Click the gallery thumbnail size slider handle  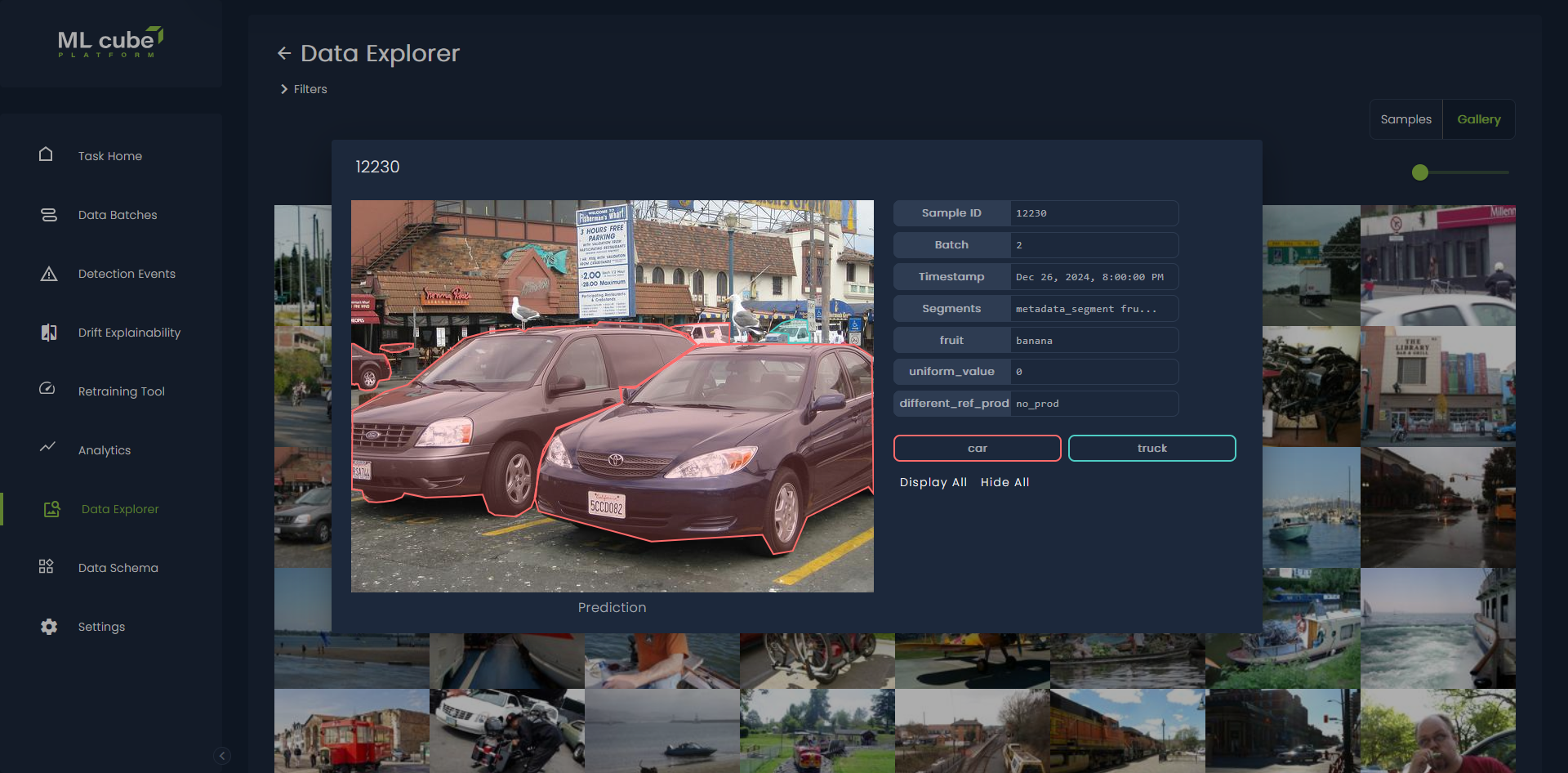pos(1420,172)
